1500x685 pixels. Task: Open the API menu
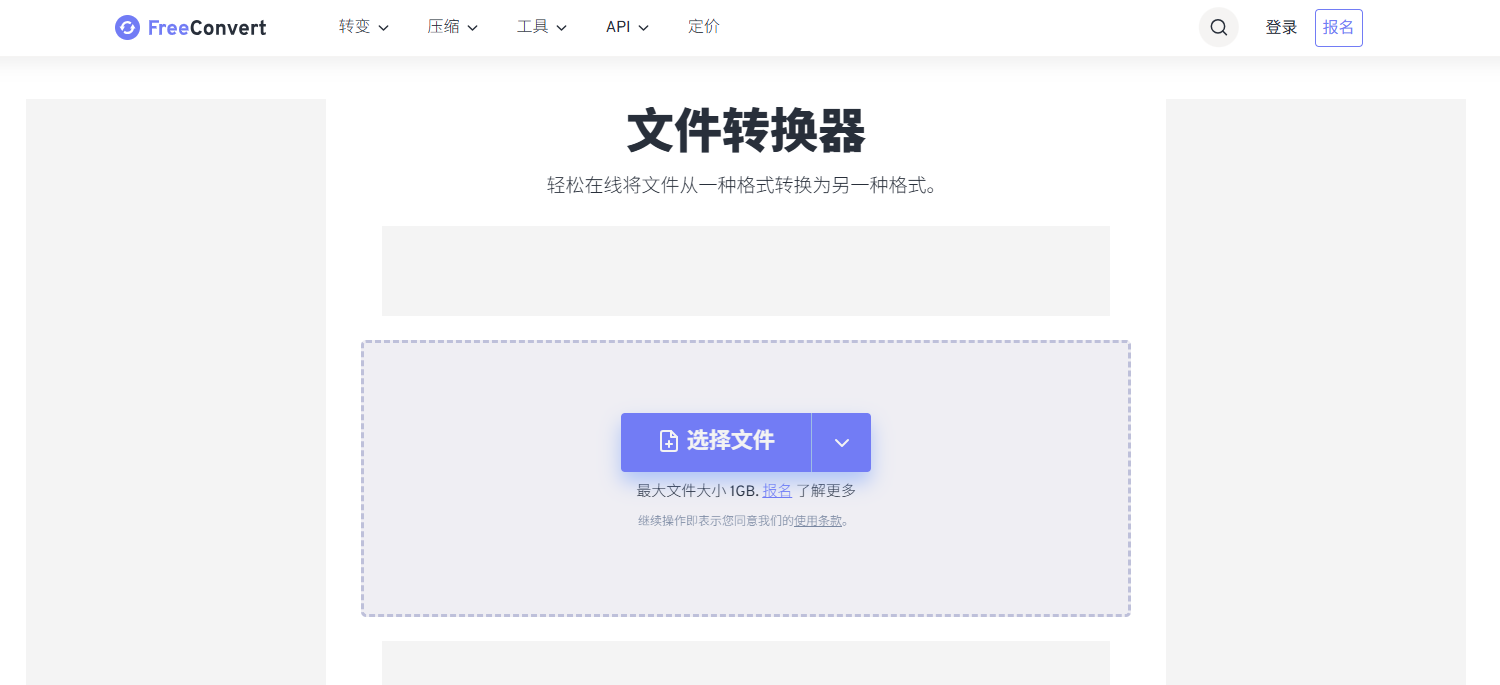[627, 27]
